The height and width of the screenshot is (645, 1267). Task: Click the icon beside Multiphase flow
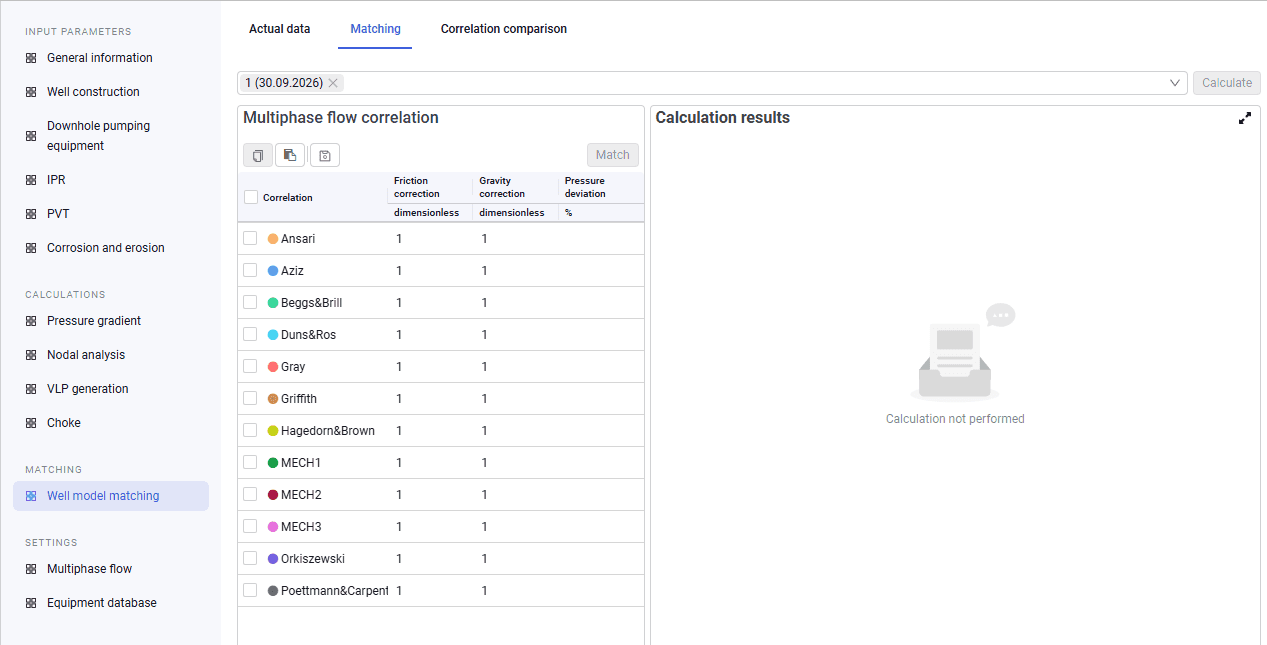(x=31, y=569)
